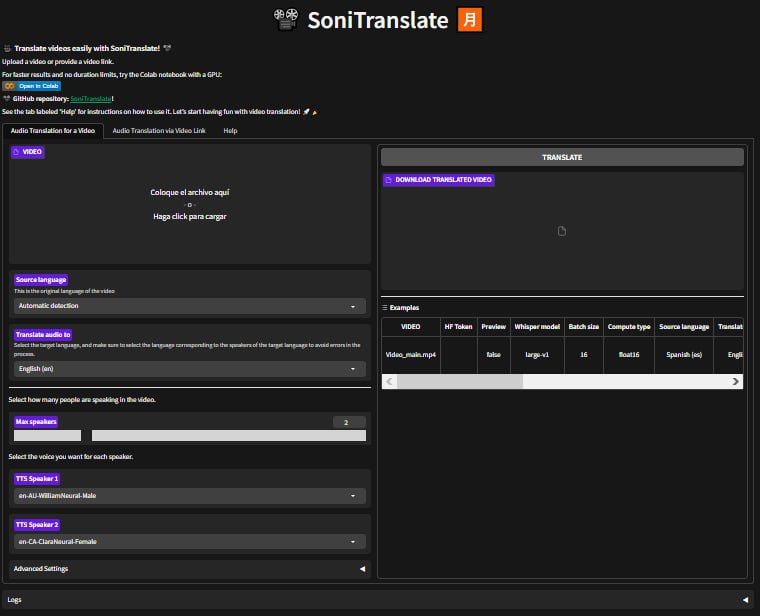Expand the Advanced Settings section
This screenshot has height=616, width=760.
pos(190,569)
